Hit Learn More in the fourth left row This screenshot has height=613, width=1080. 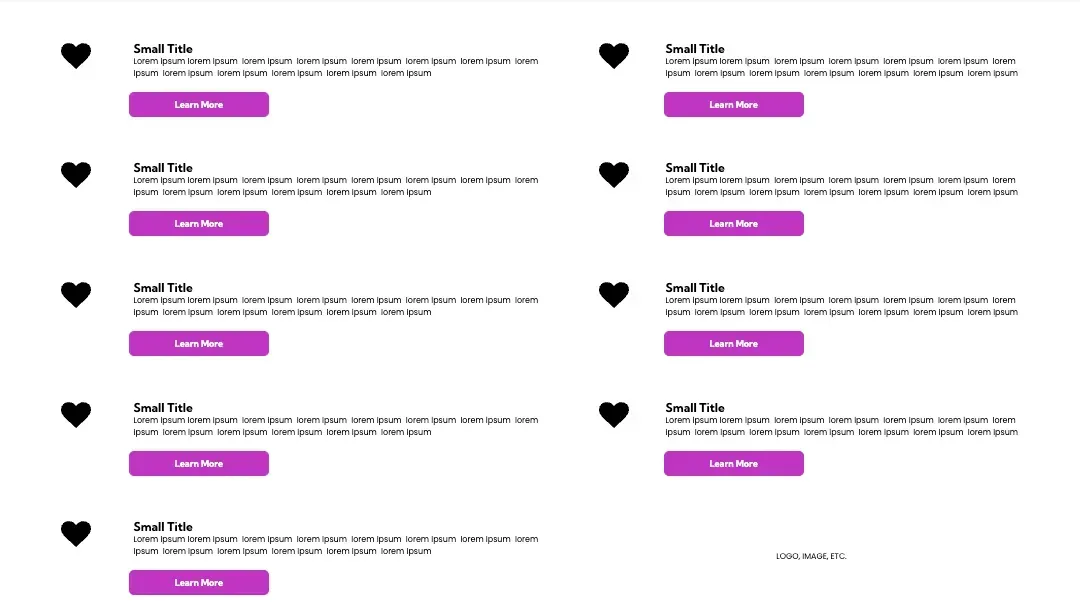(x=199, y=464)
